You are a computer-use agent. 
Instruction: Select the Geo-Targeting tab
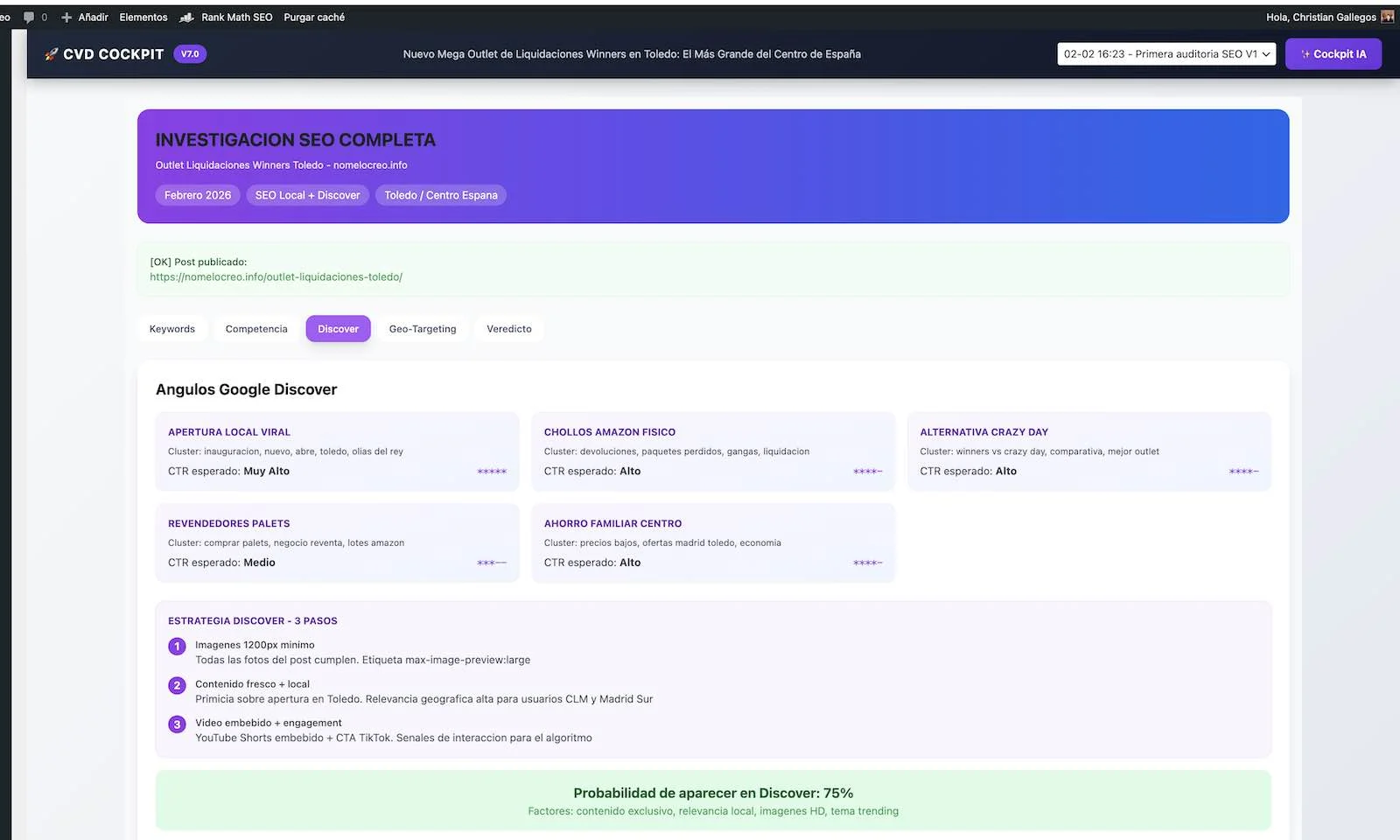(x=423, y=328)
